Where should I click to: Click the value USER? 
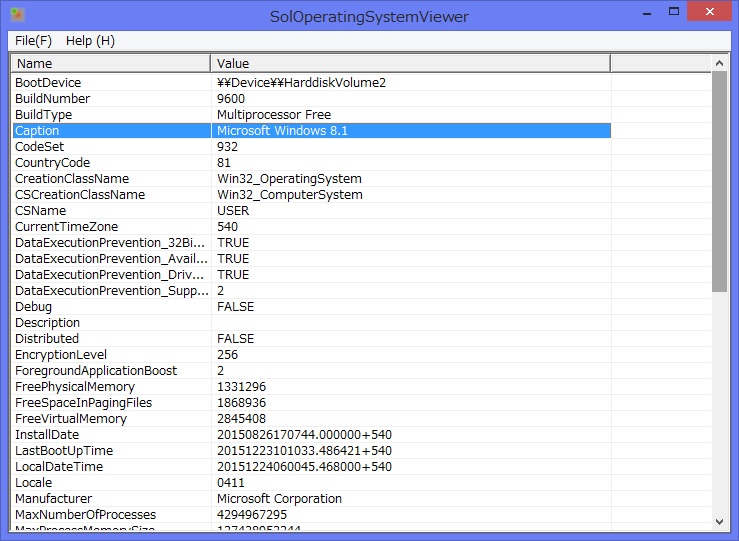point(233,211)
